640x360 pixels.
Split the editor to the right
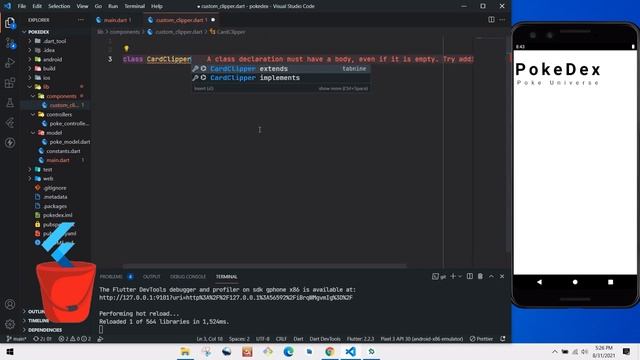click(x=491, y=20)
